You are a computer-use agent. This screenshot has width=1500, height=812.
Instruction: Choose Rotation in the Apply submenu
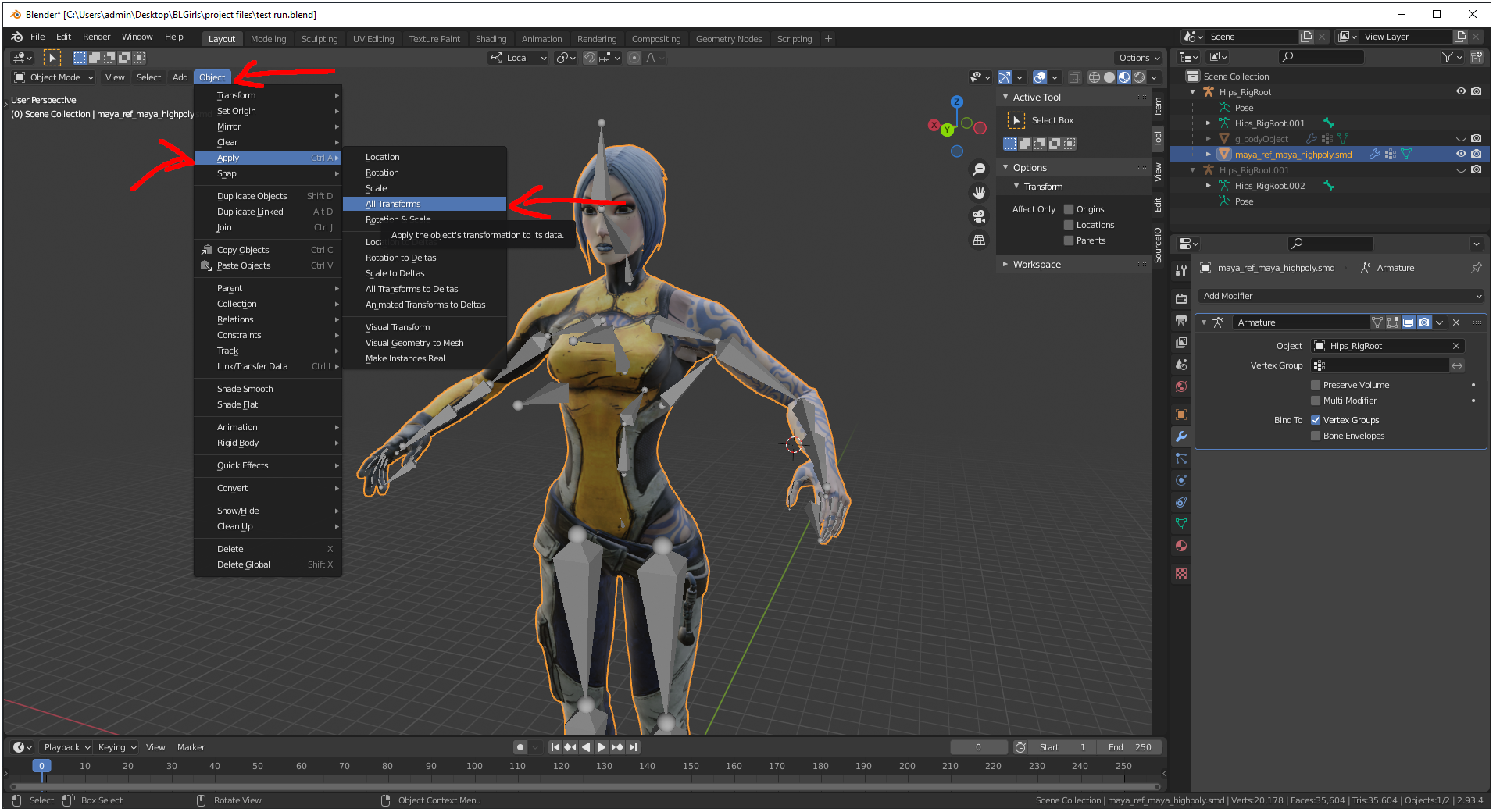[425, 173]
